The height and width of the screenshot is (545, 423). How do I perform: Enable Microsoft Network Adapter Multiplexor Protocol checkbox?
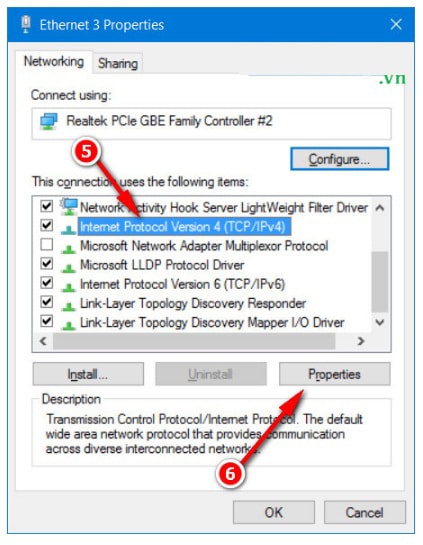[x=47, y=244]
